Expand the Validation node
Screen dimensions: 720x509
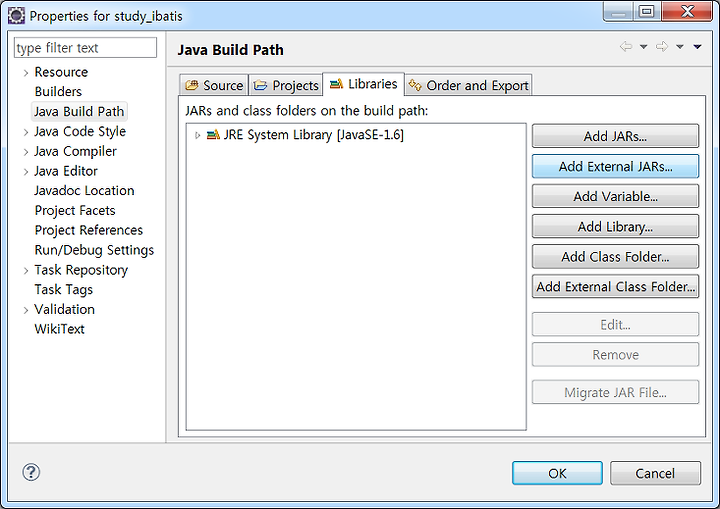click(26, 310)
